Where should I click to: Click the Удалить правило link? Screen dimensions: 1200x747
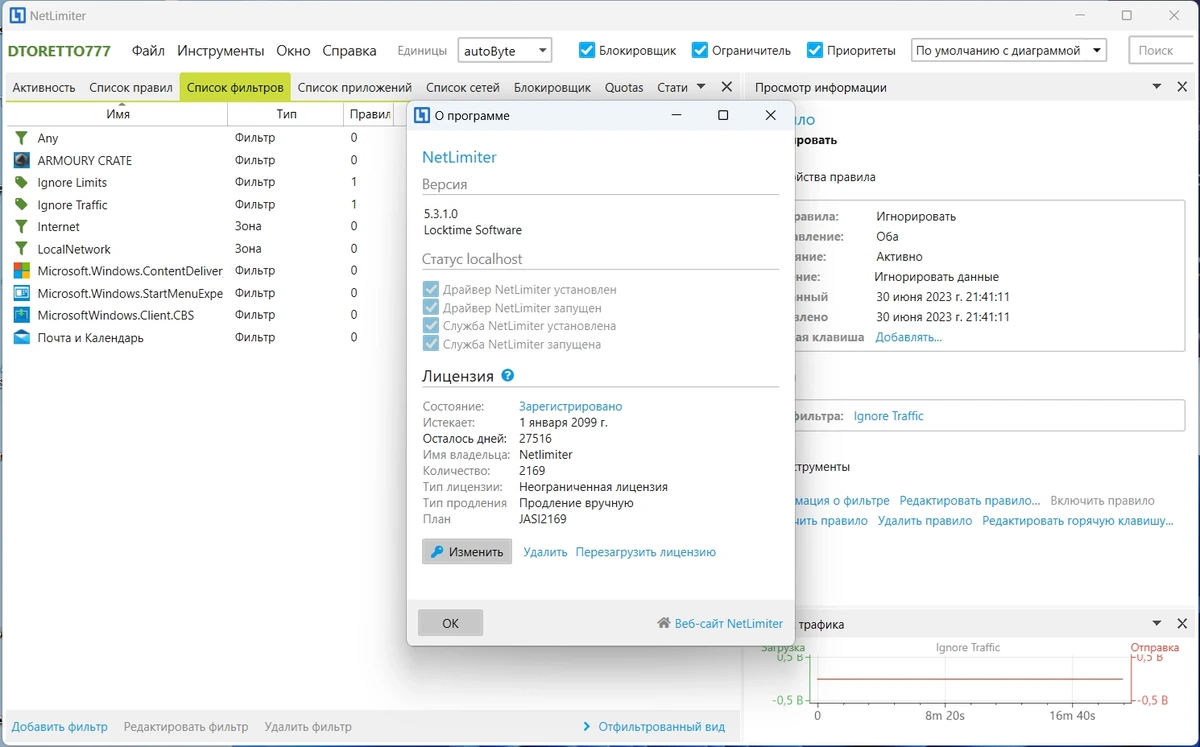click(x=925, y=521)
